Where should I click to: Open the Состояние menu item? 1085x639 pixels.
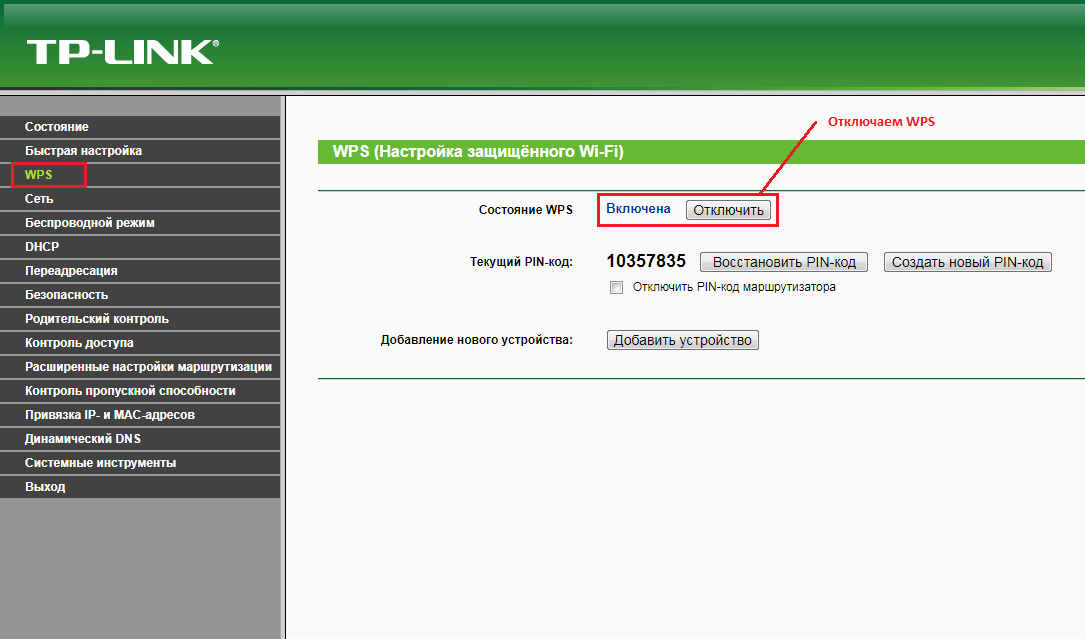pos(57,127)
